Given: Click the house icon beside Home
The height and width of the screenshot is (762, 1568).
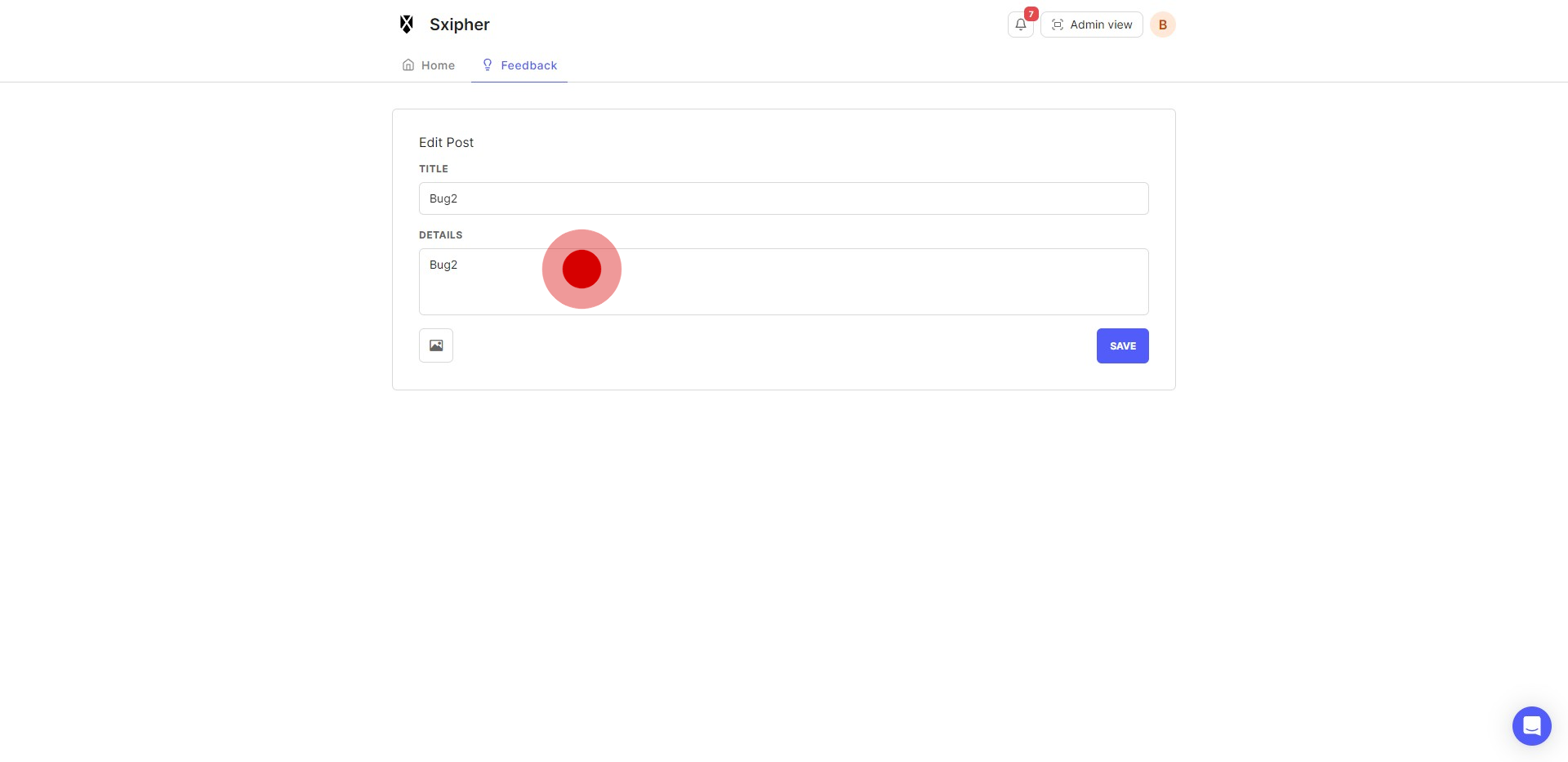Looking at the screenshot, I should pyautogui.click(x=408, y=65).
